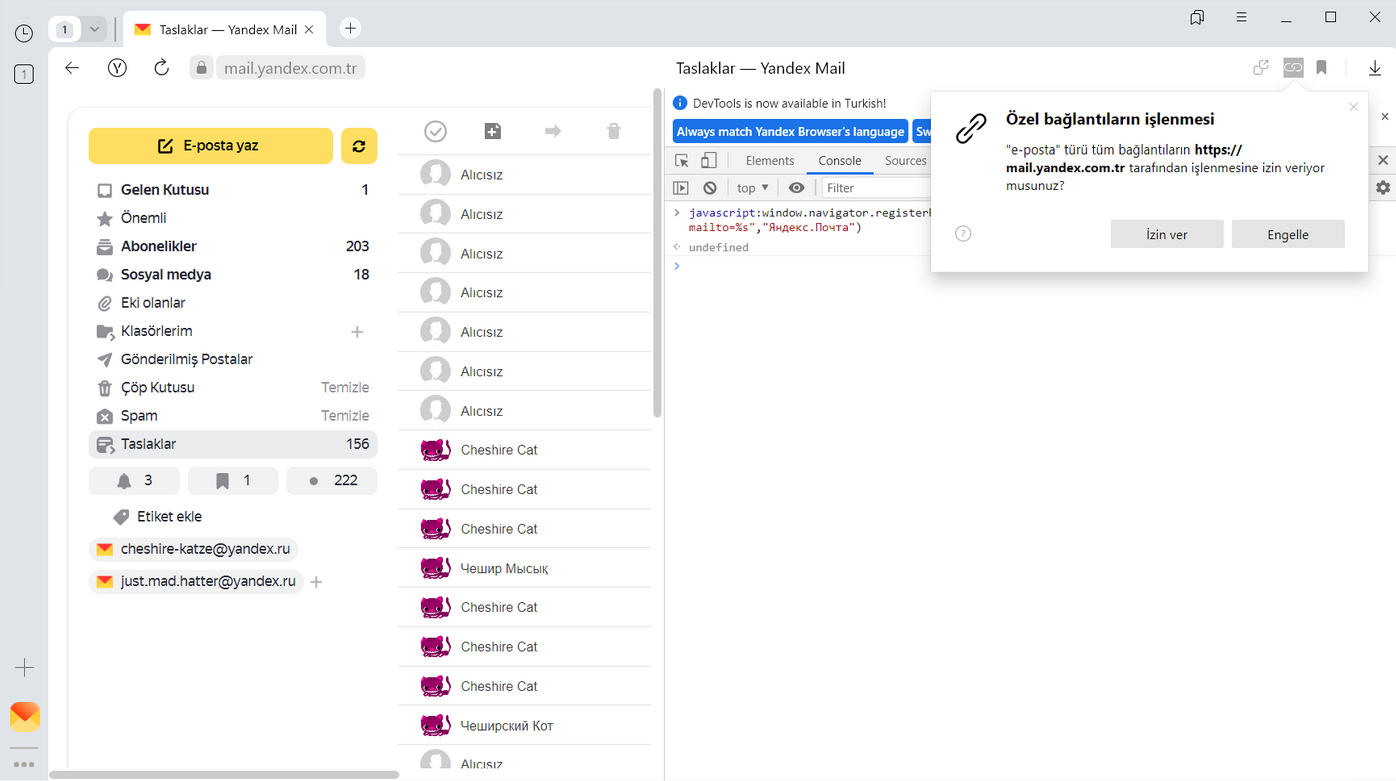This screenshot has width=1396, height=781.
Task: Open the Spam folder
Action: point(139,416)
